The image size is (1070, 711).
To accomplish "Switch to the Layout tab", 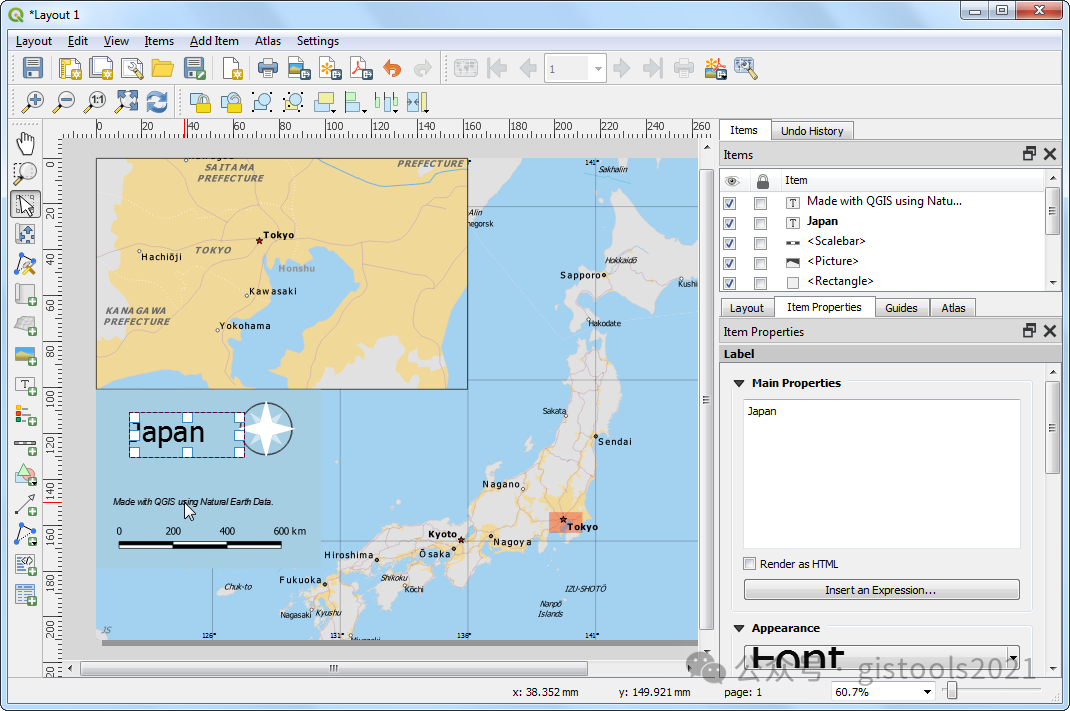I will [x=747, y=308].
